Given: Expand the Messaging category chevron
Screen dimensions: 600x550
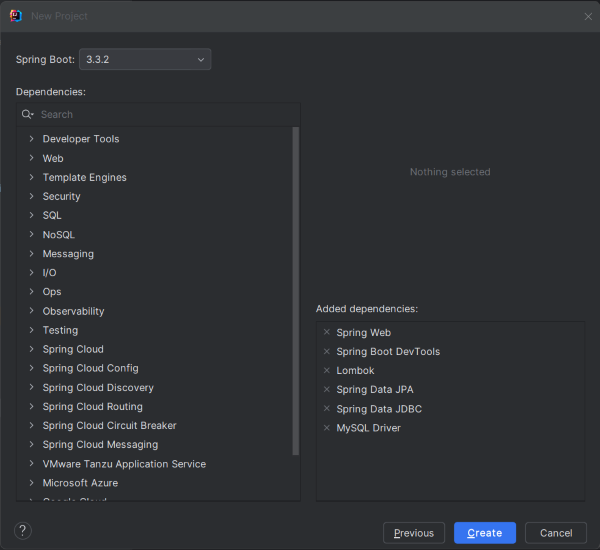Looking at the screenshot, I should pyautogui.click(x=31, y=253).
